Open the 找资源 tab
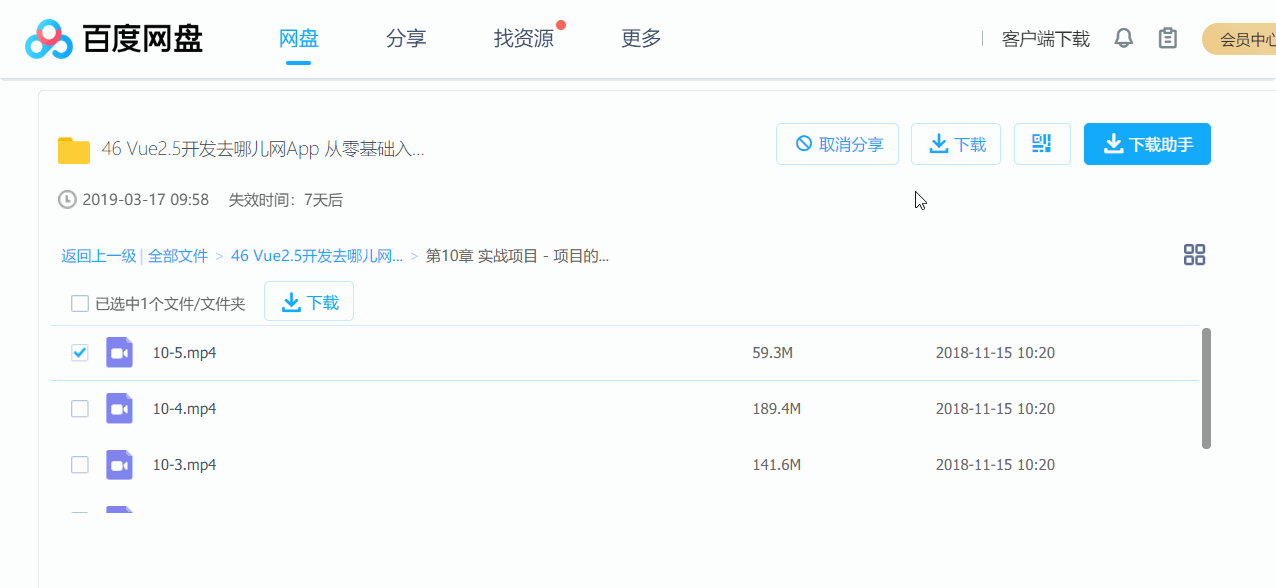This screenshot has height=588, width=1276. tap(524, 39)
